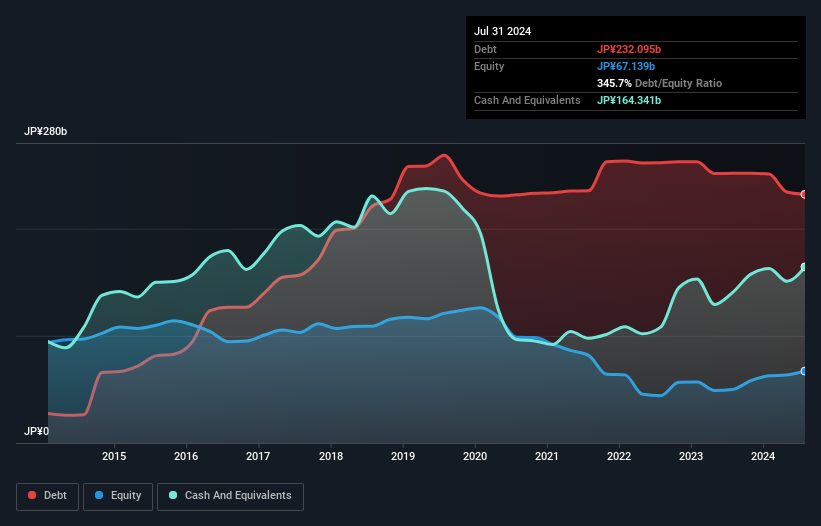
Task: Click the JP¥67.139b equity value
Action: [626, 66]
